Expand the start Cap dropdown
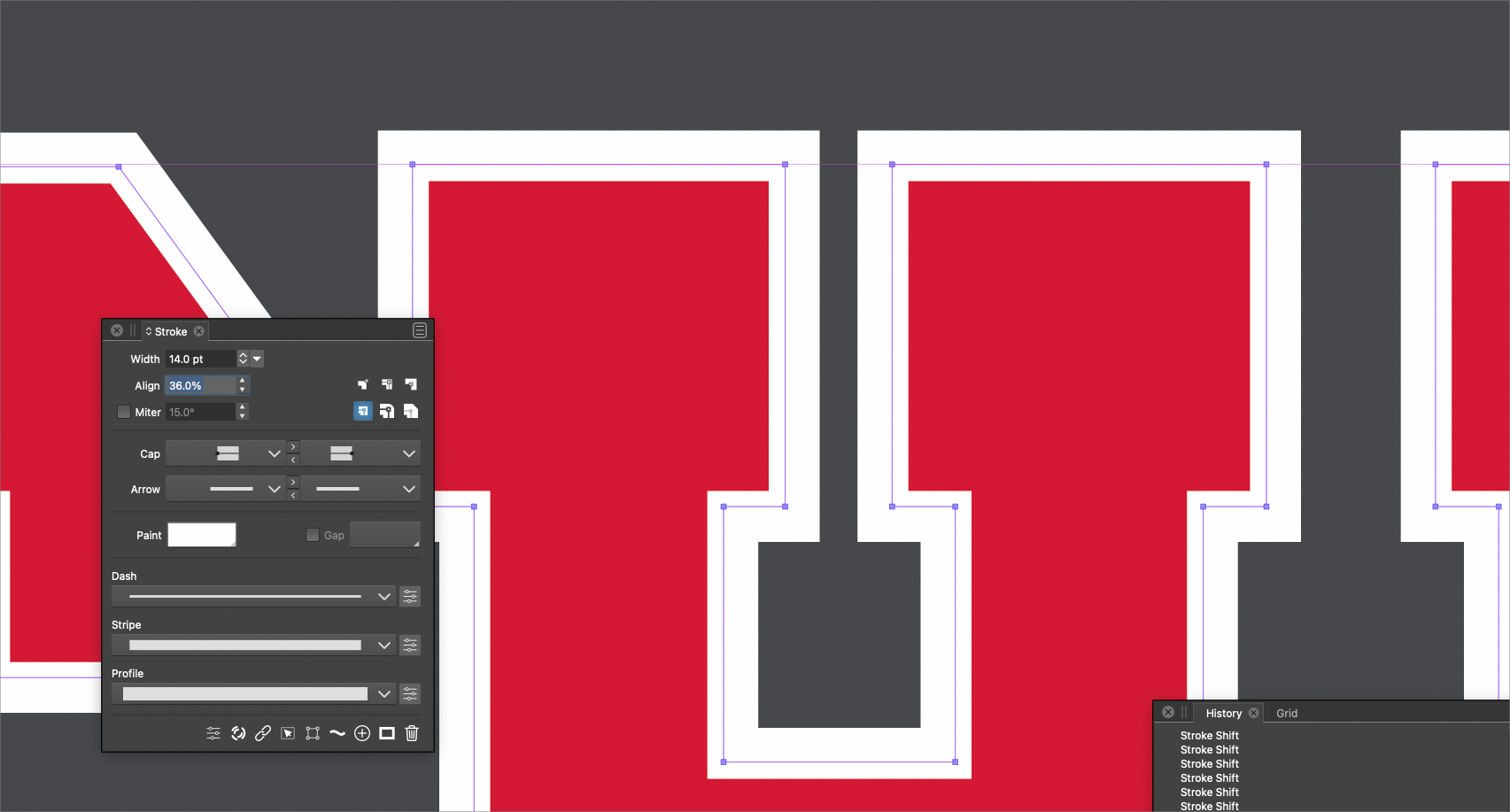 (274, 453)
